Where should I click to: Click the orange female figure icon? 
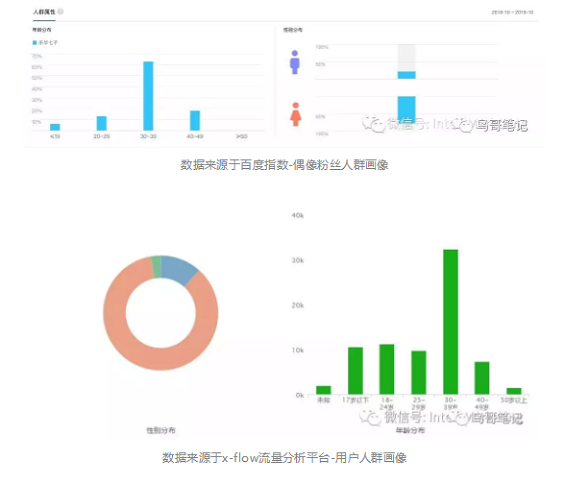(x=295, y=114)
